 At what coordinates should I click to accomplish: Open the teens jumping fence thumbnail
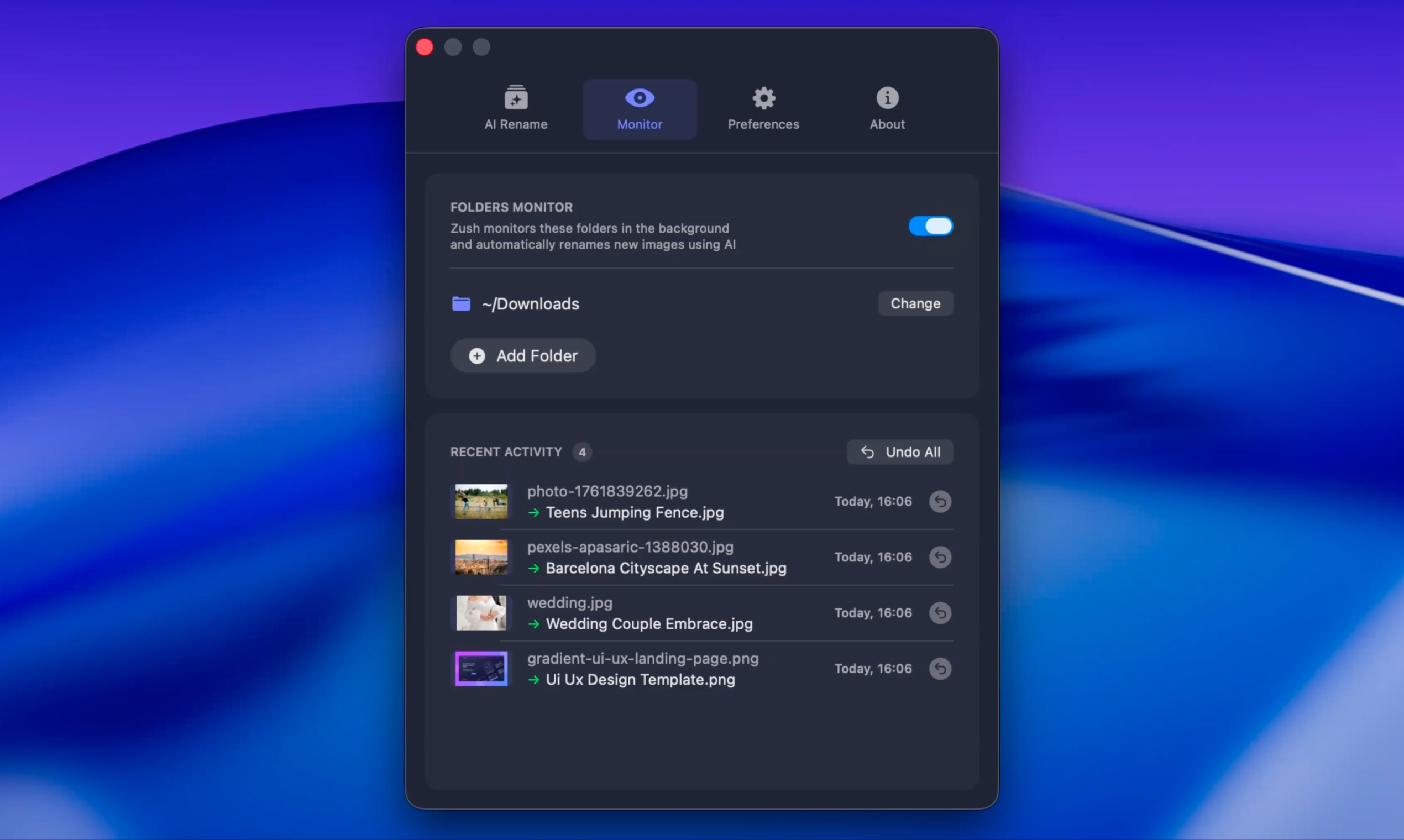pyautogui.click(x=481, y=501)
